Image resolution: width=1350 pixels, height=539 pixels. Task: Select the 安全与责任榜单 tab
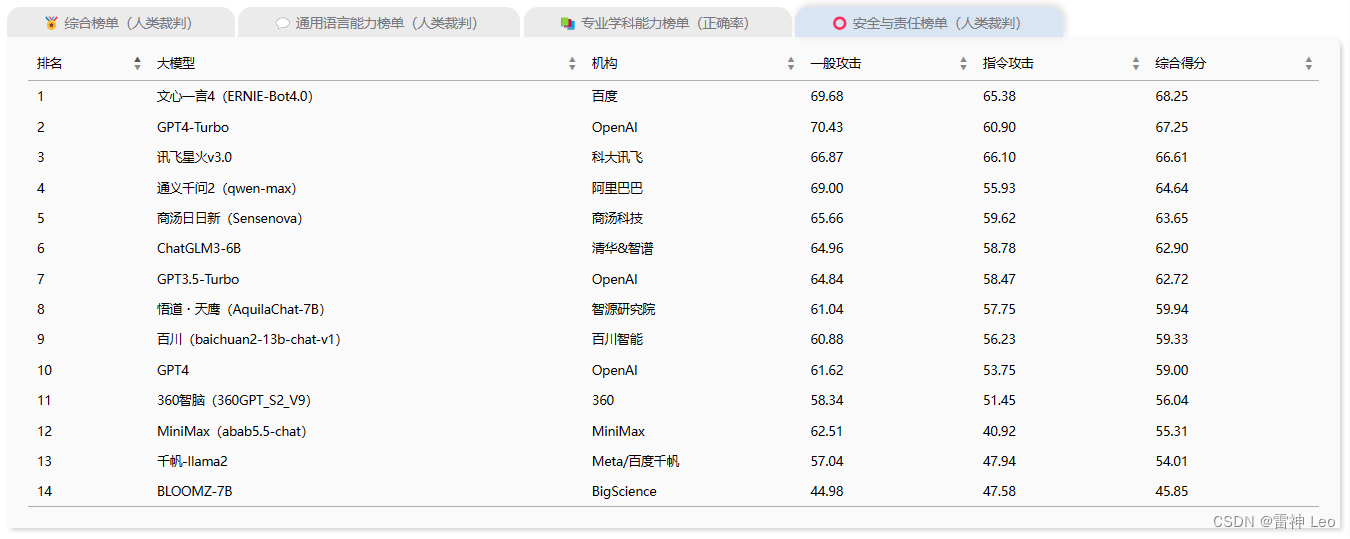(929, 22)
